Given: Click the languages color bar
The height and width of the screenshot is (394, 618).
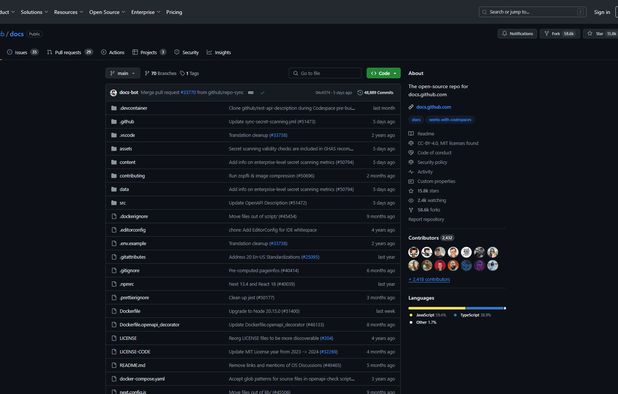Looking at the screenshot, I should pyautogui.click(x=457, y=308).
